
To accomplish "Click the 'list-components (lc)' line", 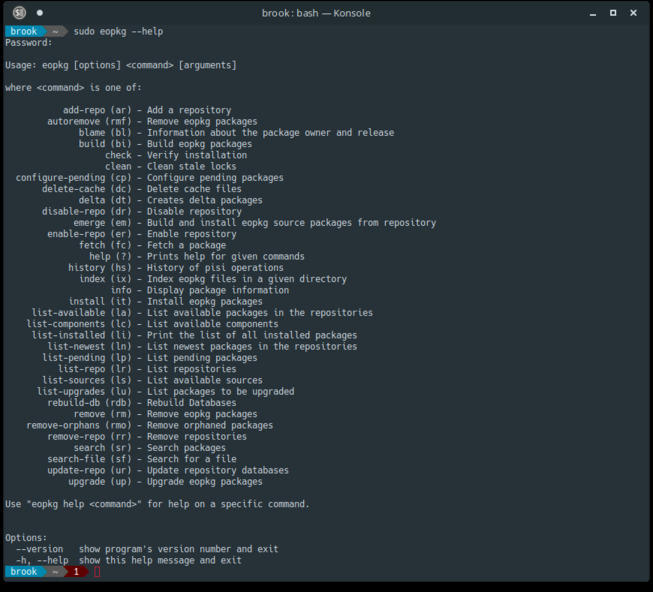I will click(152, 324).
